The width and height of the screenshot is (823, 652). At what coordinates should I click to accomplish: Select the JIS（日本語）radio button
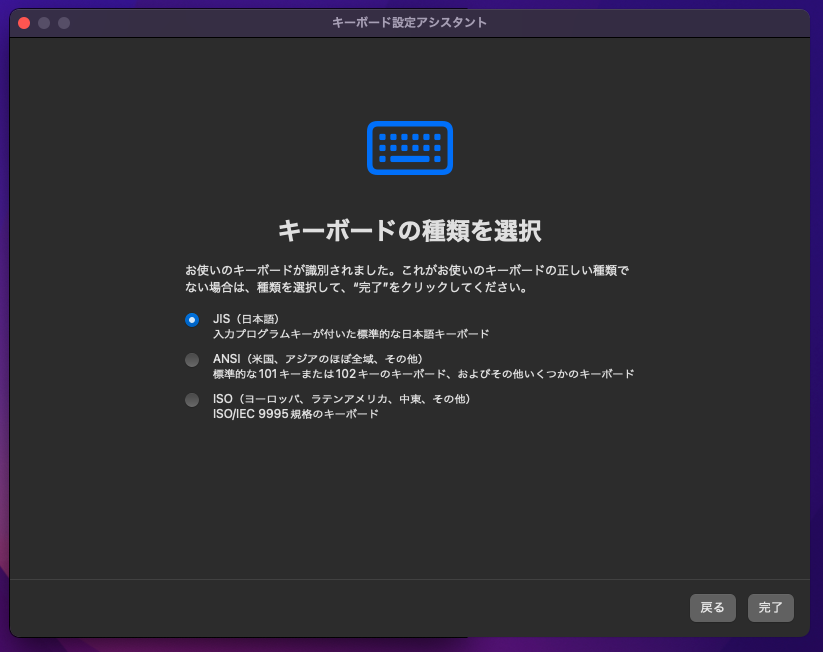tap(192, 320)
